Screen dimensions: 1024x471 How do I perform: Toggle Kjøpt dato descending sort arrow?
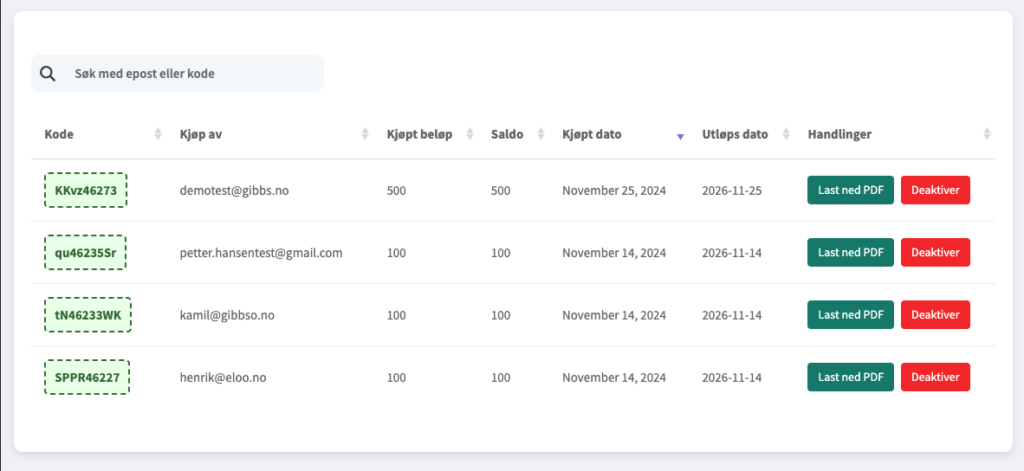click(680, 136)
